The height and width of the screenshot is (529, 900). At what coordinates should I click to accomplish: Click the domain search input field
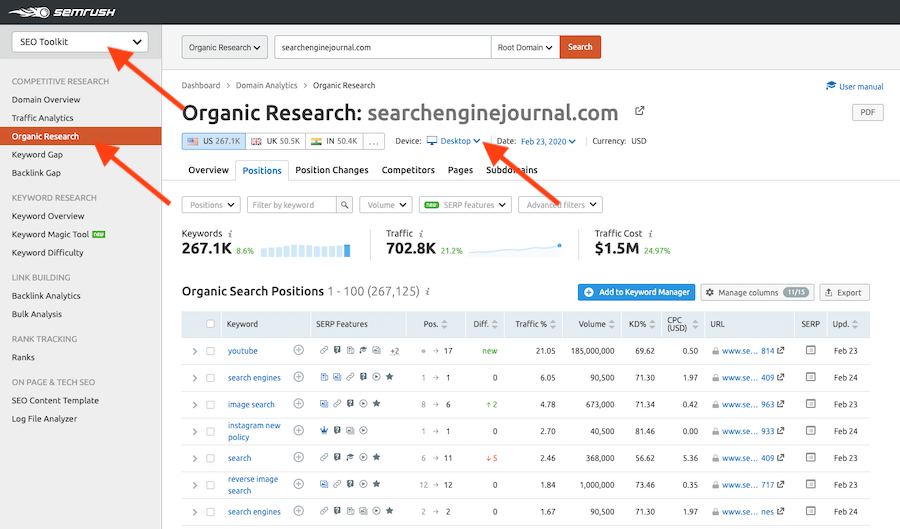(x=383, y=47)
